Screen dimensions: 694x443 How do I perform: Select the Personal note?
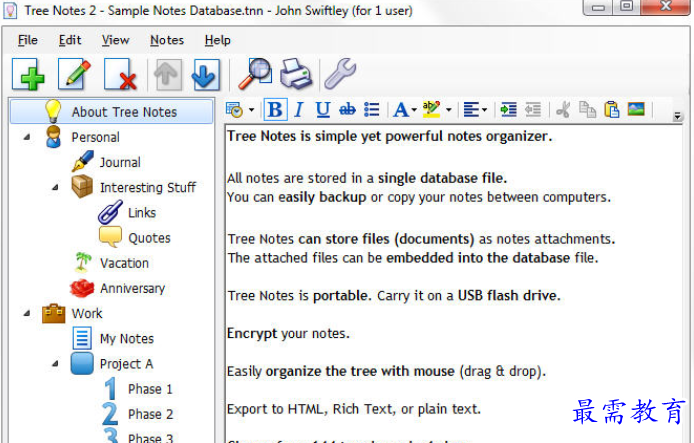tap(96, 137)
